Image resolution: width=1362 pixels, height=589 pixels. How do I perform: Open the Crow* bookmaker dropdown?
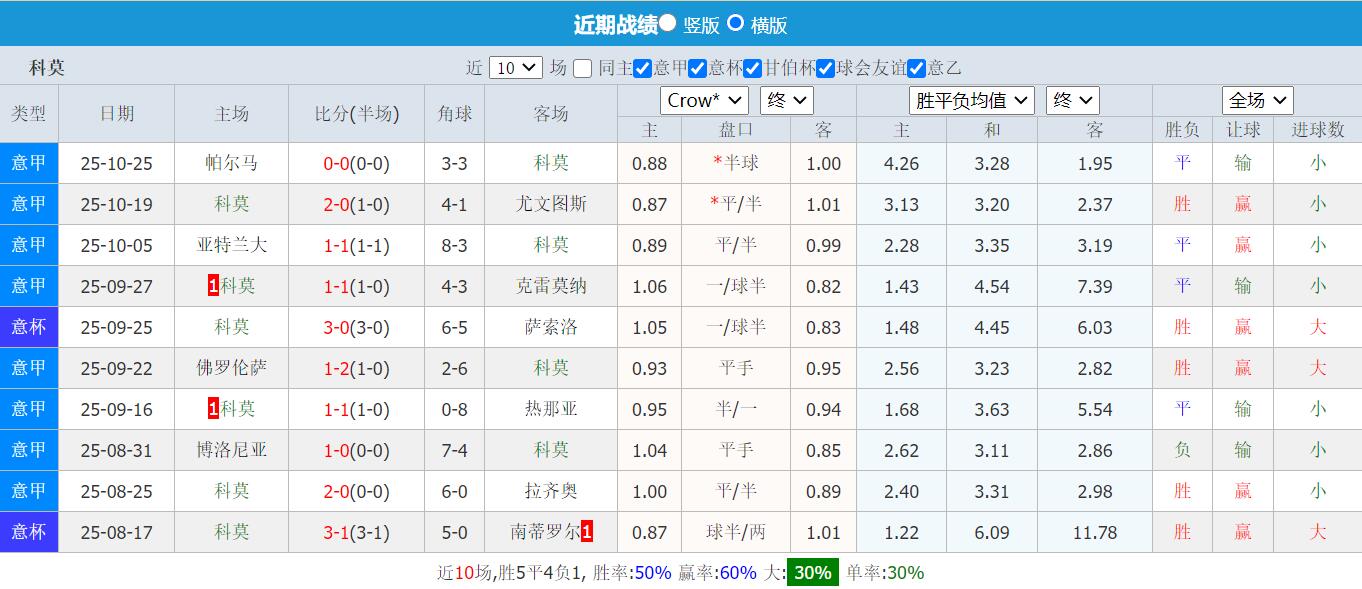coord(704,100)
